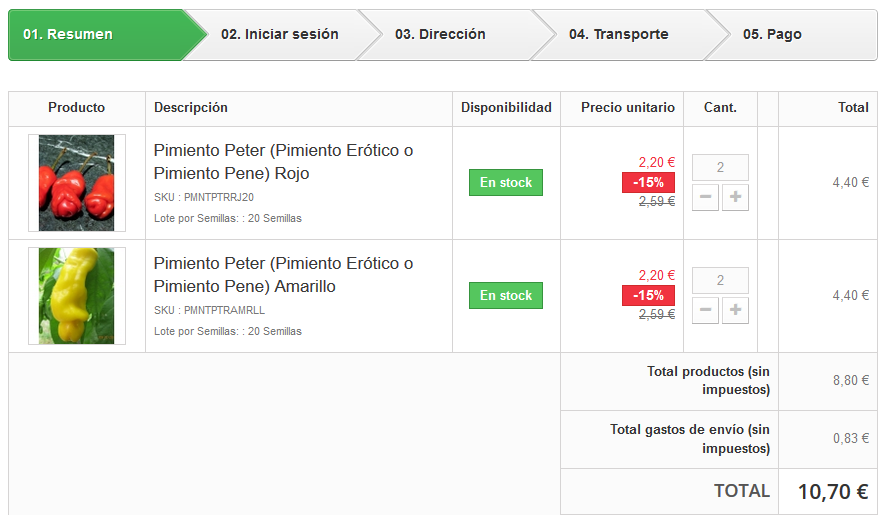Focus the quantity field for Rojo pepper

(x=720, y=168)
